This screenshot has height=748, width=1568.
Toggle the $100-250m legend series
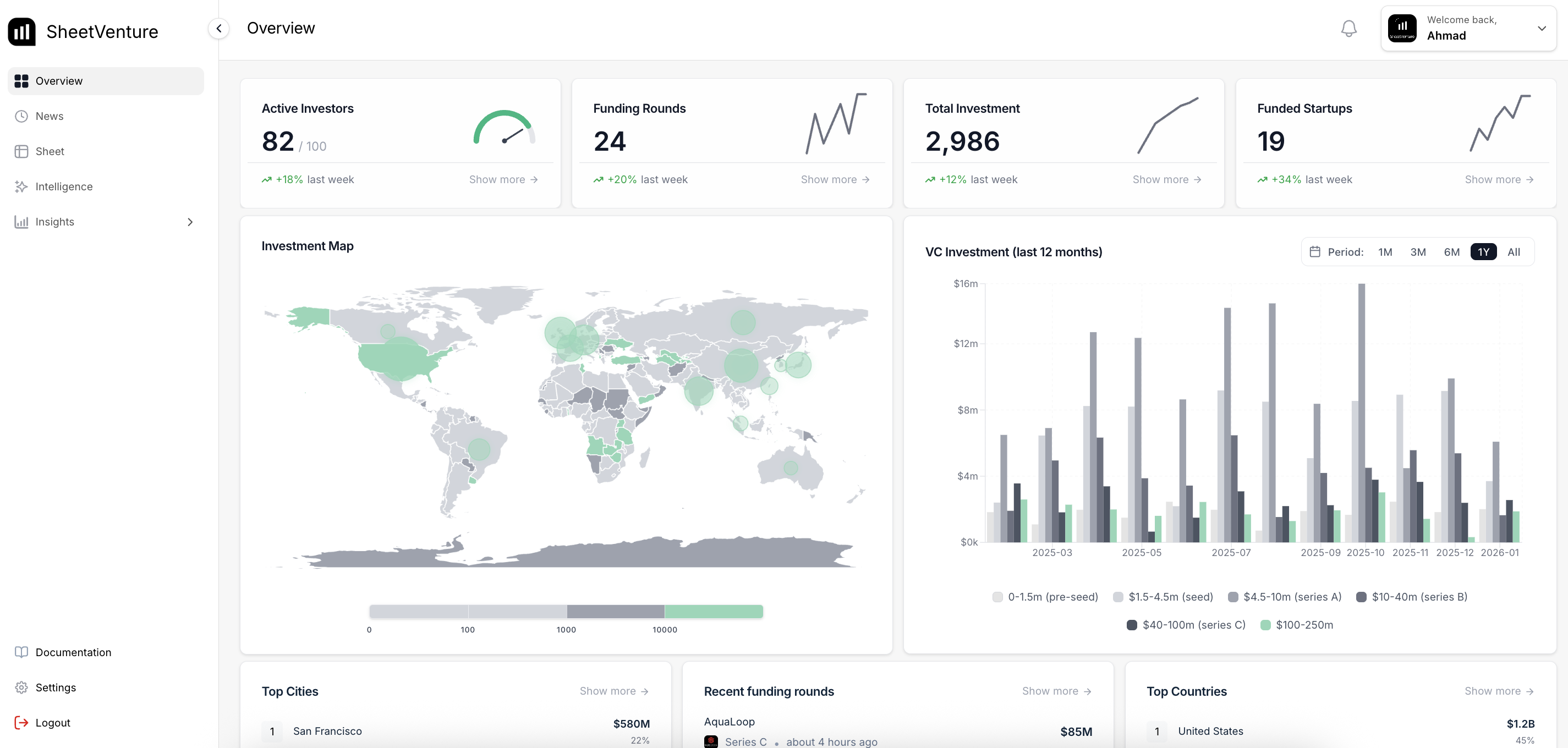pyautogui.click(x=1297, y=625)
